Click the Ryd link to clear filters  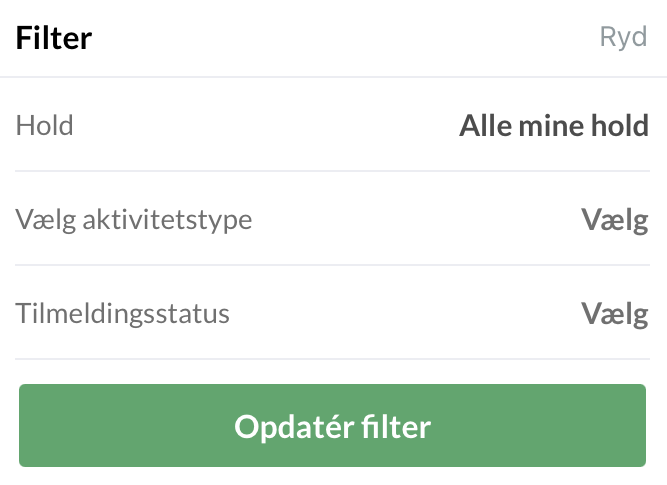pos(623,38)
